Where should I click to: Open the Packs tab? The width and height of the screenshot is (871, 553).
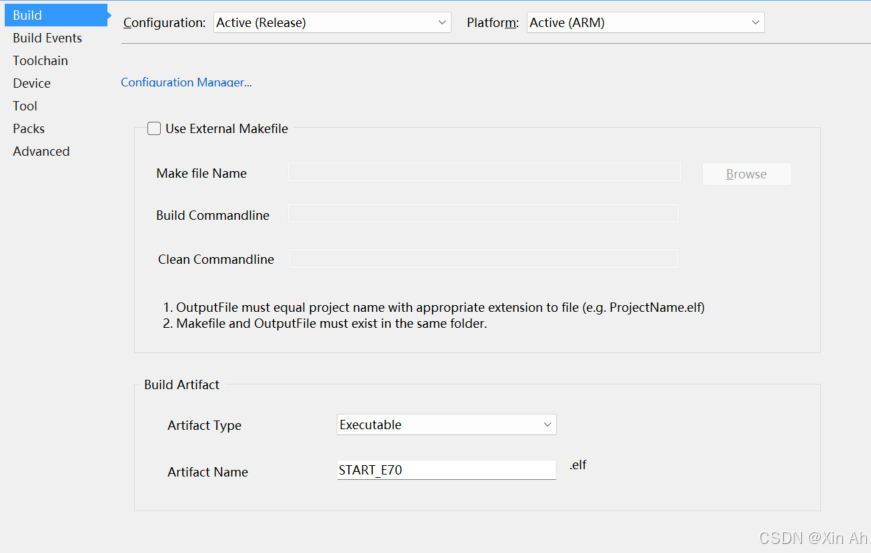pos(28,129)
